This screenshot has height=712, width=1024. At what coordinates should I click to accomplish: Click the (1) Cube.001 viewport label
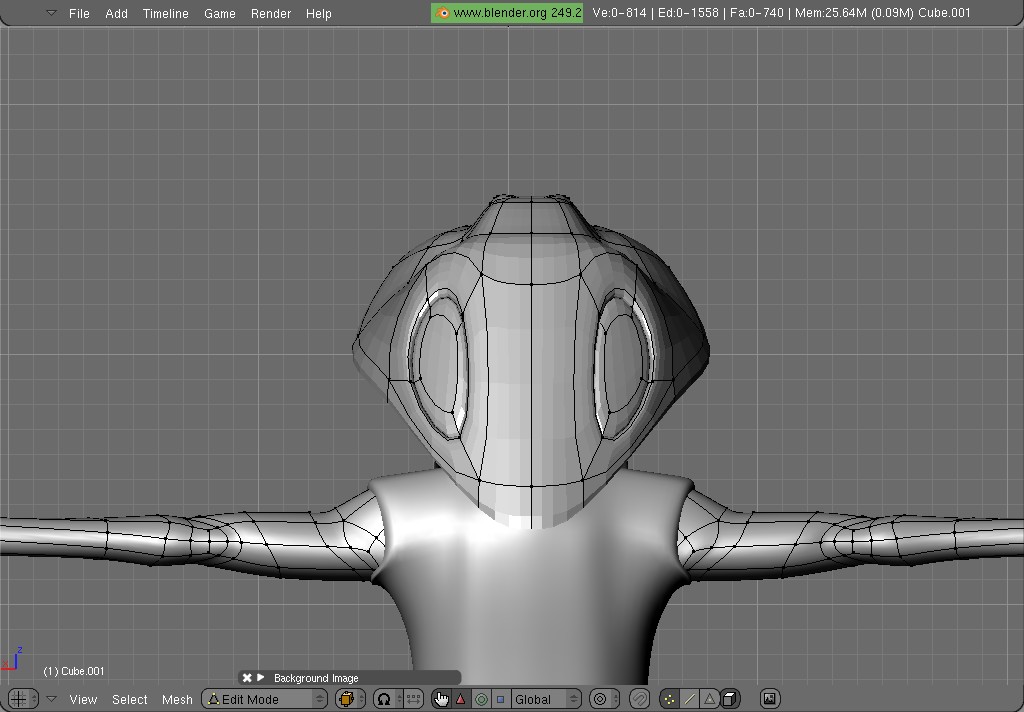(74, 671)
